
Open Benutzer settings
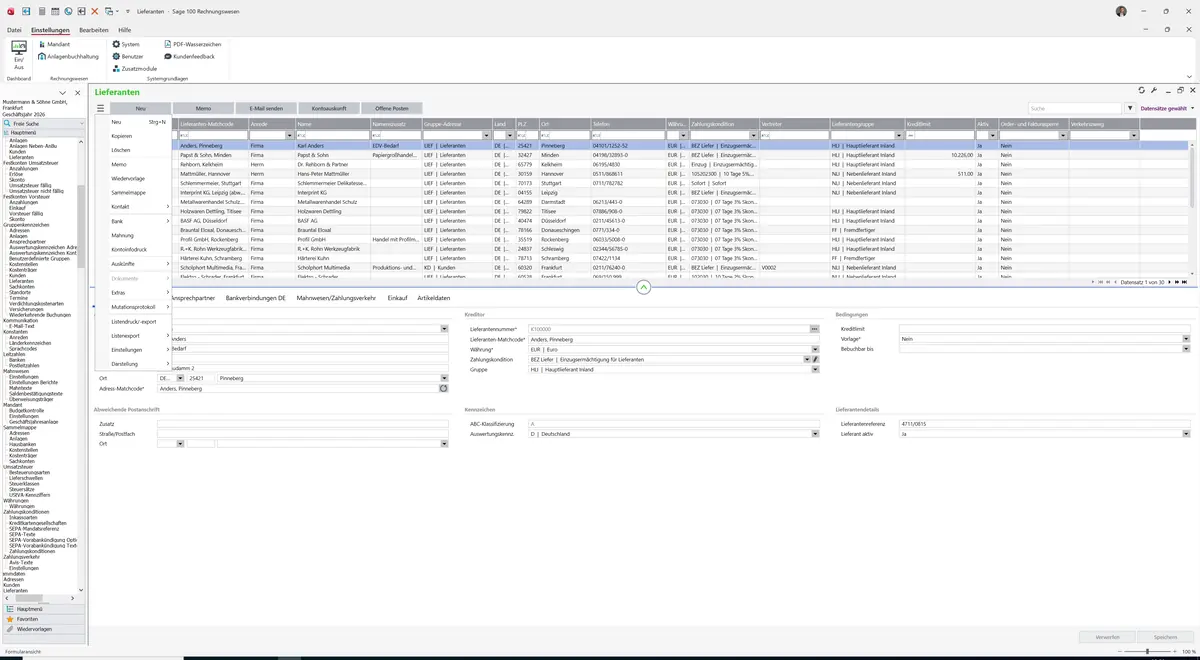pyautogui.click(x=128, y=57)
